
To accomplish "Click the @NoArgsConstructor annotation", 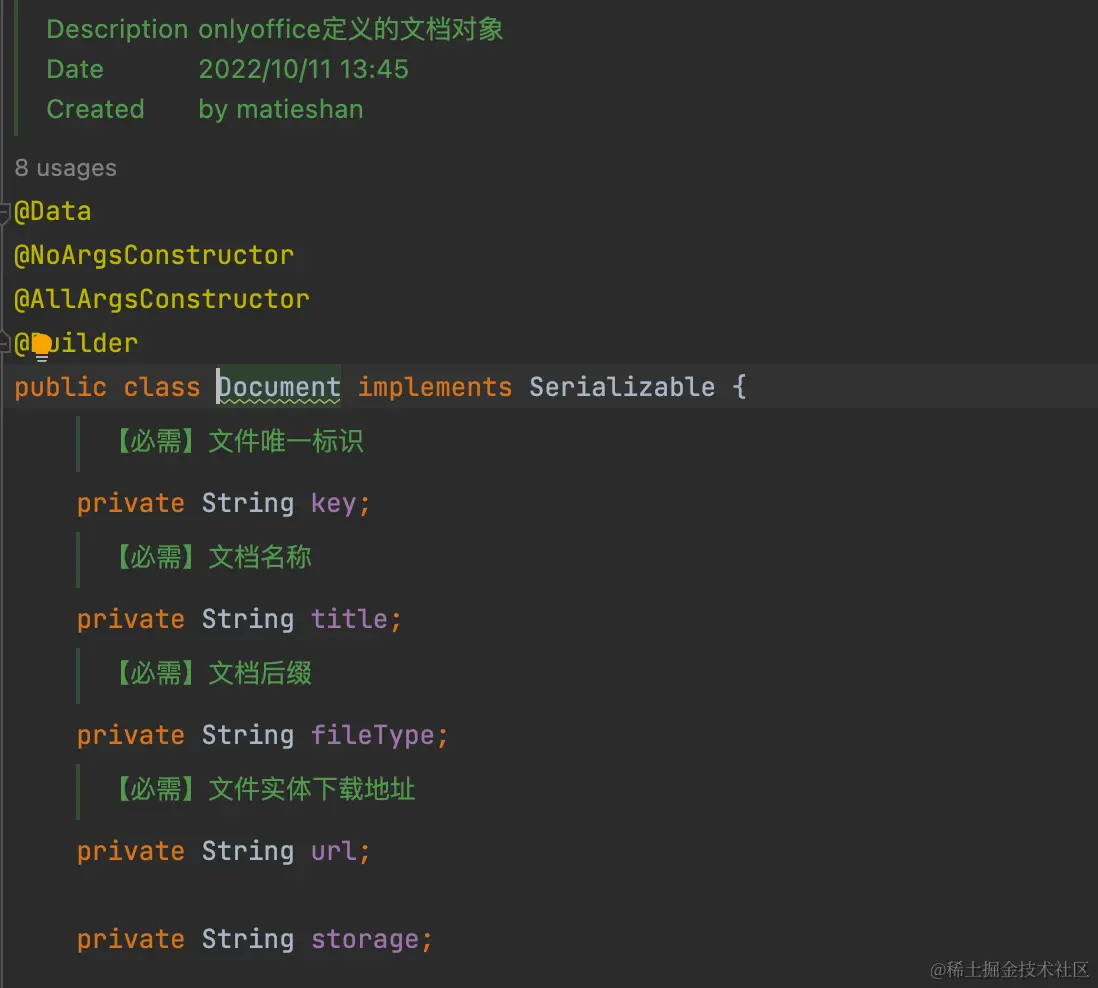I will click(x=155, y=255).
